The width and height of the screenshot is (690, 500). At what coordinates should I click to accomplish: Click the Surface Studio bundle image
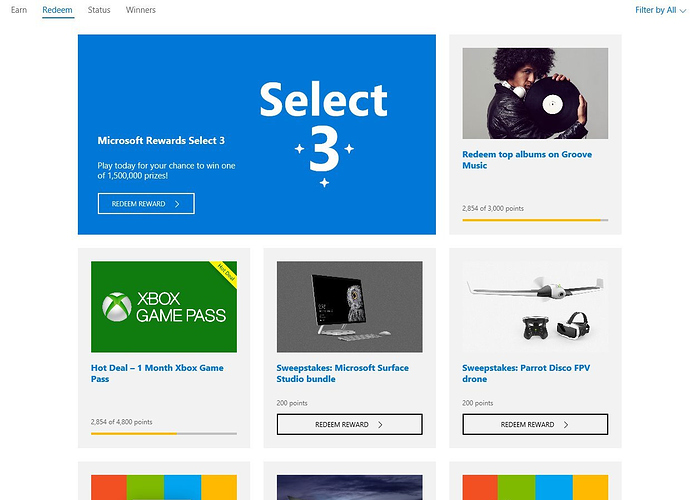[x=349, y=307]
